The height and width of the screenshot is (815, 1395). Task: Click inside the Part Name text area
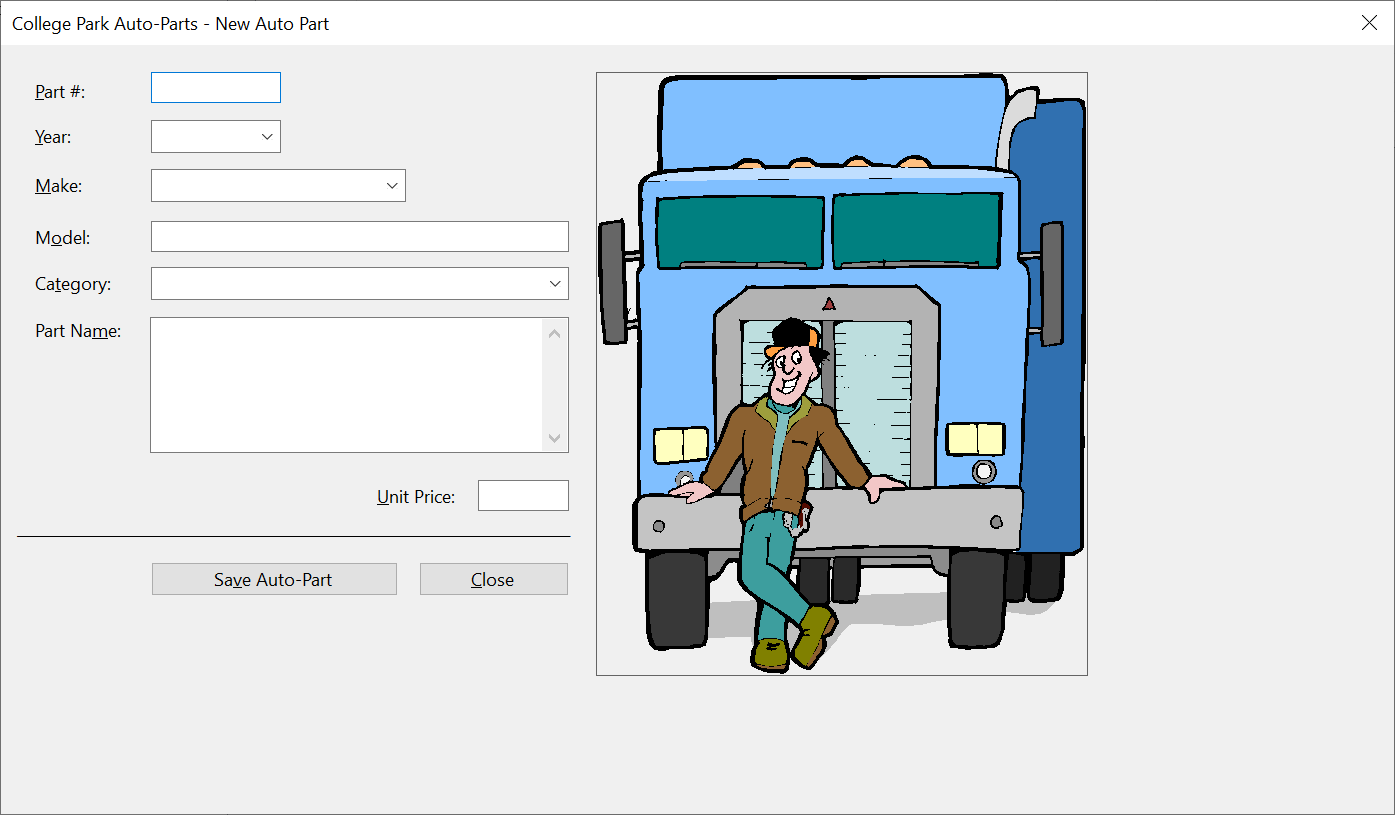point(347,385)
